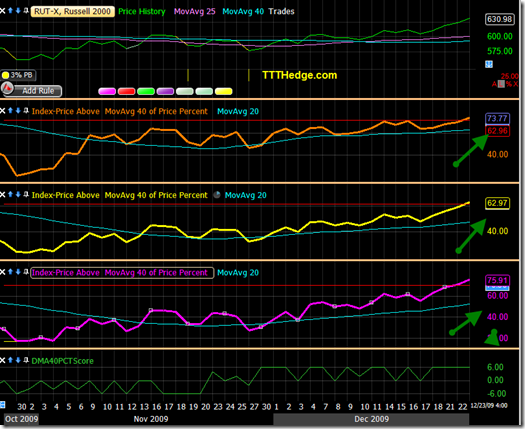Pin the yellow Index-Price Above pane
The image size is (525, 429).
26,195
